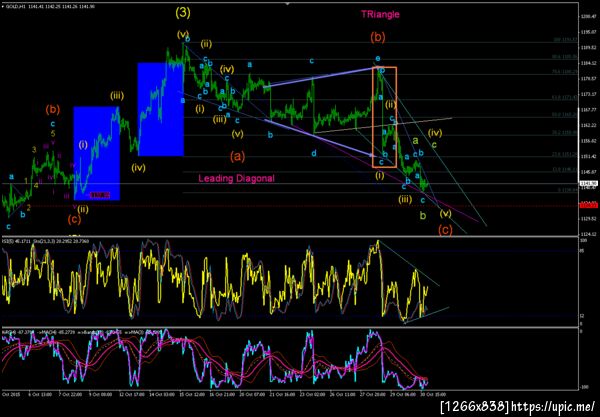Select the yellow number 3 wave label
Viewport: 600px width, 417px height.
tap(34, 150)
